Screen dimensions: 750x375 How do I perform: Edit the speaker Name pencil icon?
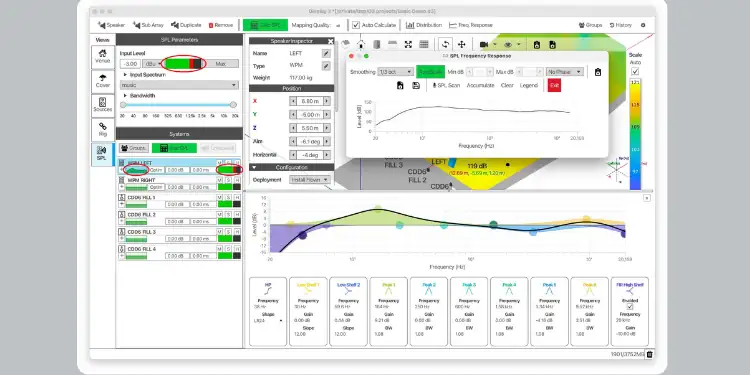326,54
